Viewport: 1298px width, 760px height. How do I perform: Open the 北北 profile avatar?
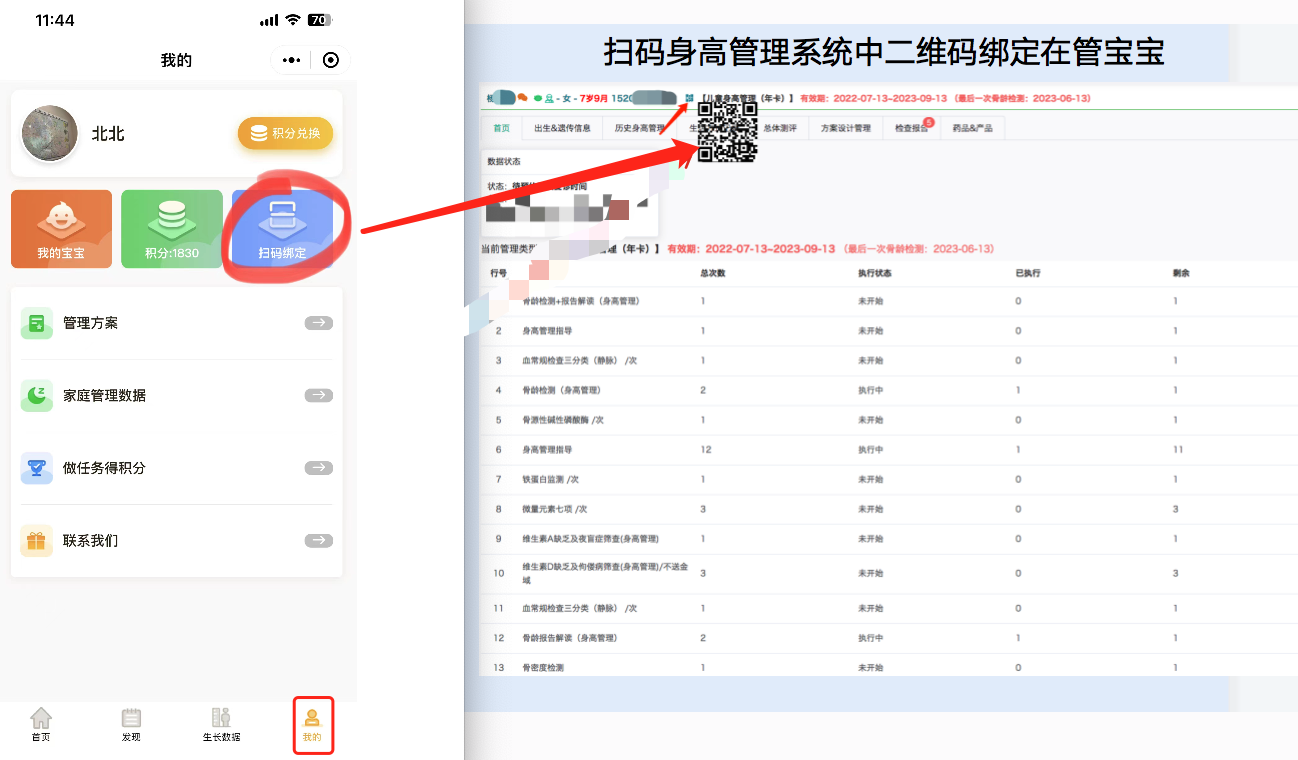50,133
